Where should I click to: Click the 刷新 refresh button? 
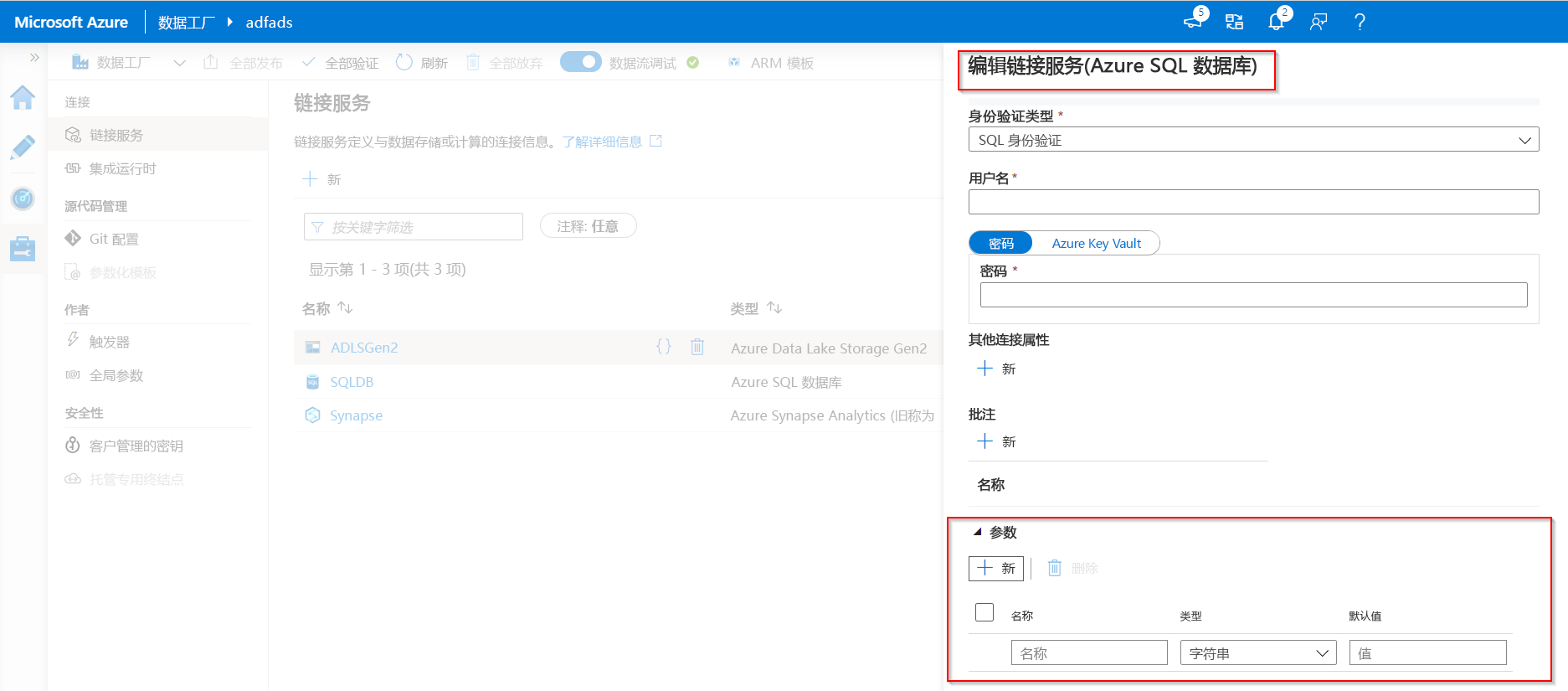click(x=422, y=63)
